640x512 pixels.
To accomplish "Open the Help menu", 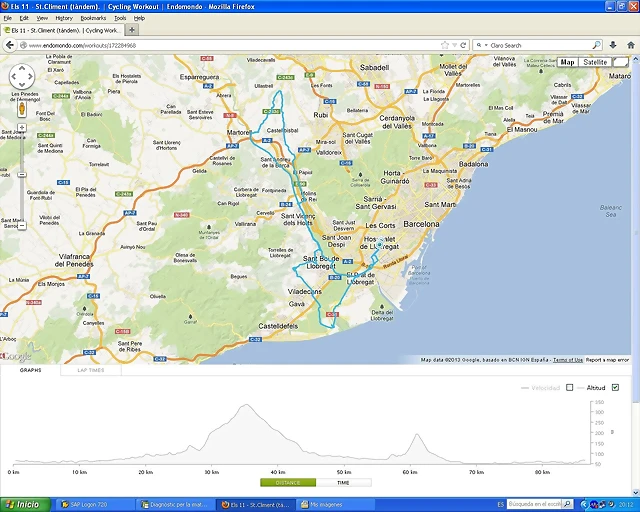I will pos(139,18).
